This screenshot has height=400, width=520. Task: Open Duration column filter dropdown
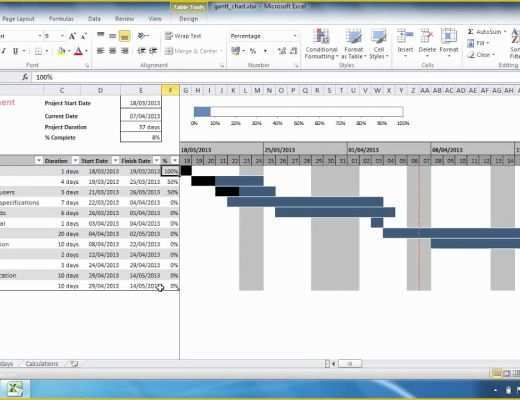75,160
